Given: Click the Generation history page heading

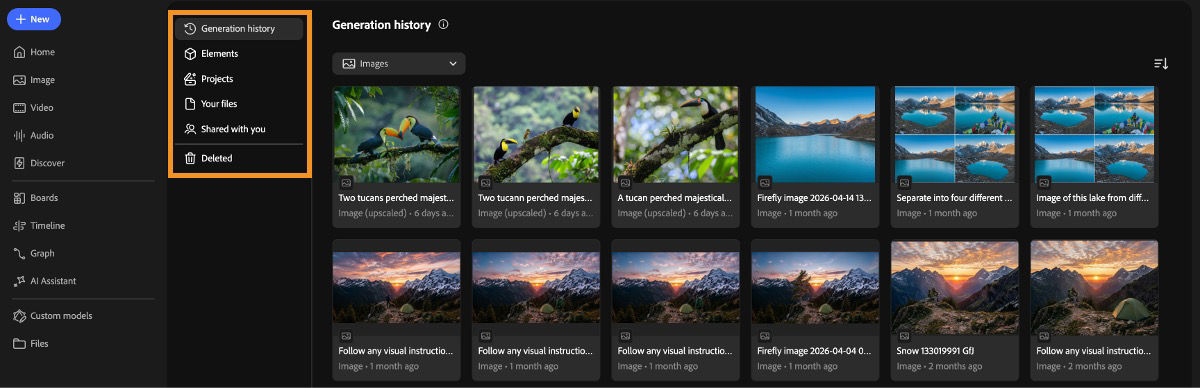Looking at the screenshot, I should coord(381,24).
